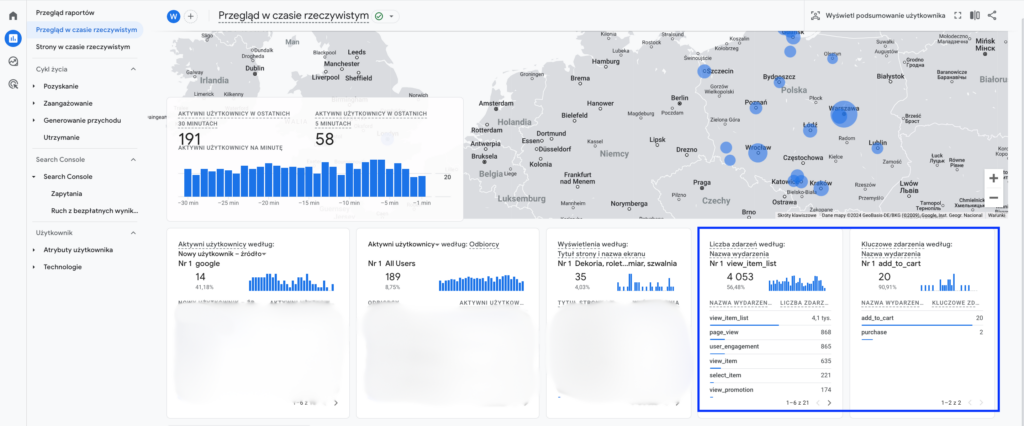Image resolution: width=1024 pixels, height=426 pixels.
Task: Click the Warszawa bubble on map
Action: click(843, 115)
